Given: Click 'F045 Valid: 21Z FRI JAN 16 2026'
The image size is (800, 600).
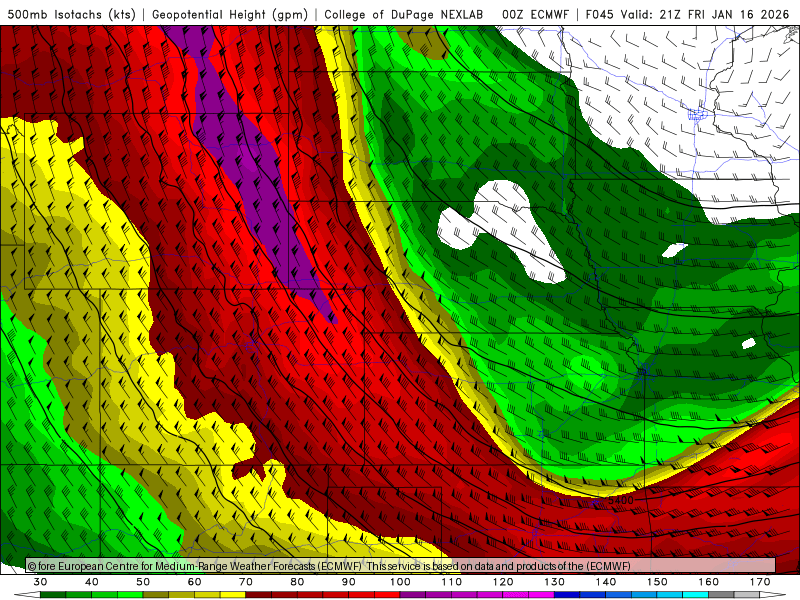Looking at the screenshot, I should coord(687,14).
